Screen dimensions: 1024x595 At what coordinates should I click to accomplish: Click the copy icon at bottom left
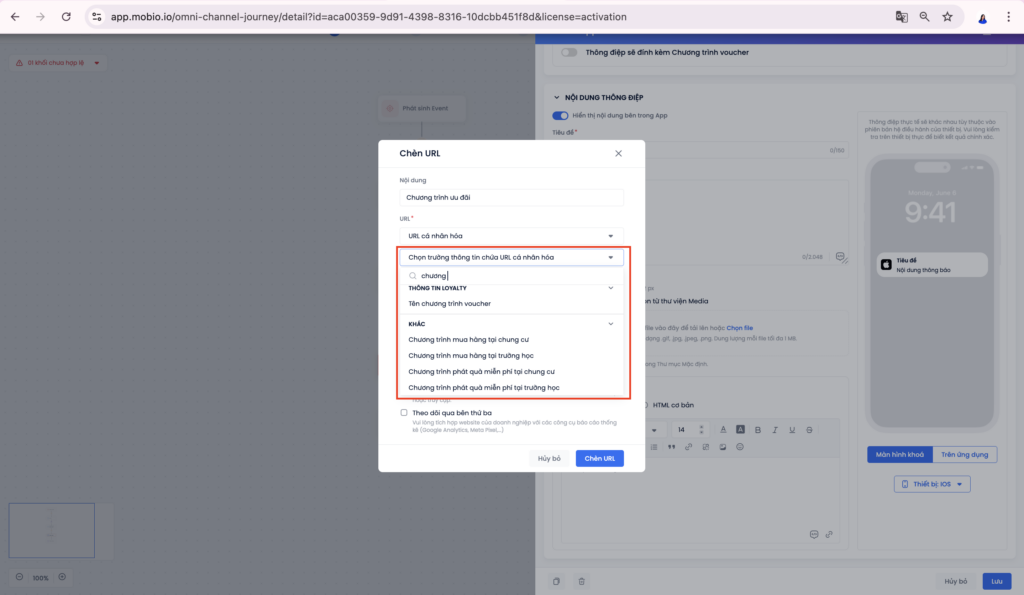[x=557, y=581]
